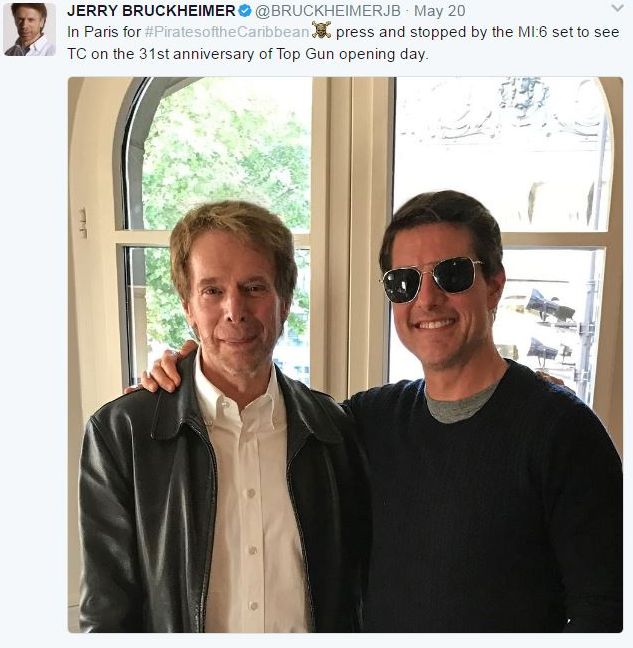Image resolution: width=633 pixels, height=648 pixels.
Task: Click the aviator sunglasses in the photo
Action: (433, 279)
